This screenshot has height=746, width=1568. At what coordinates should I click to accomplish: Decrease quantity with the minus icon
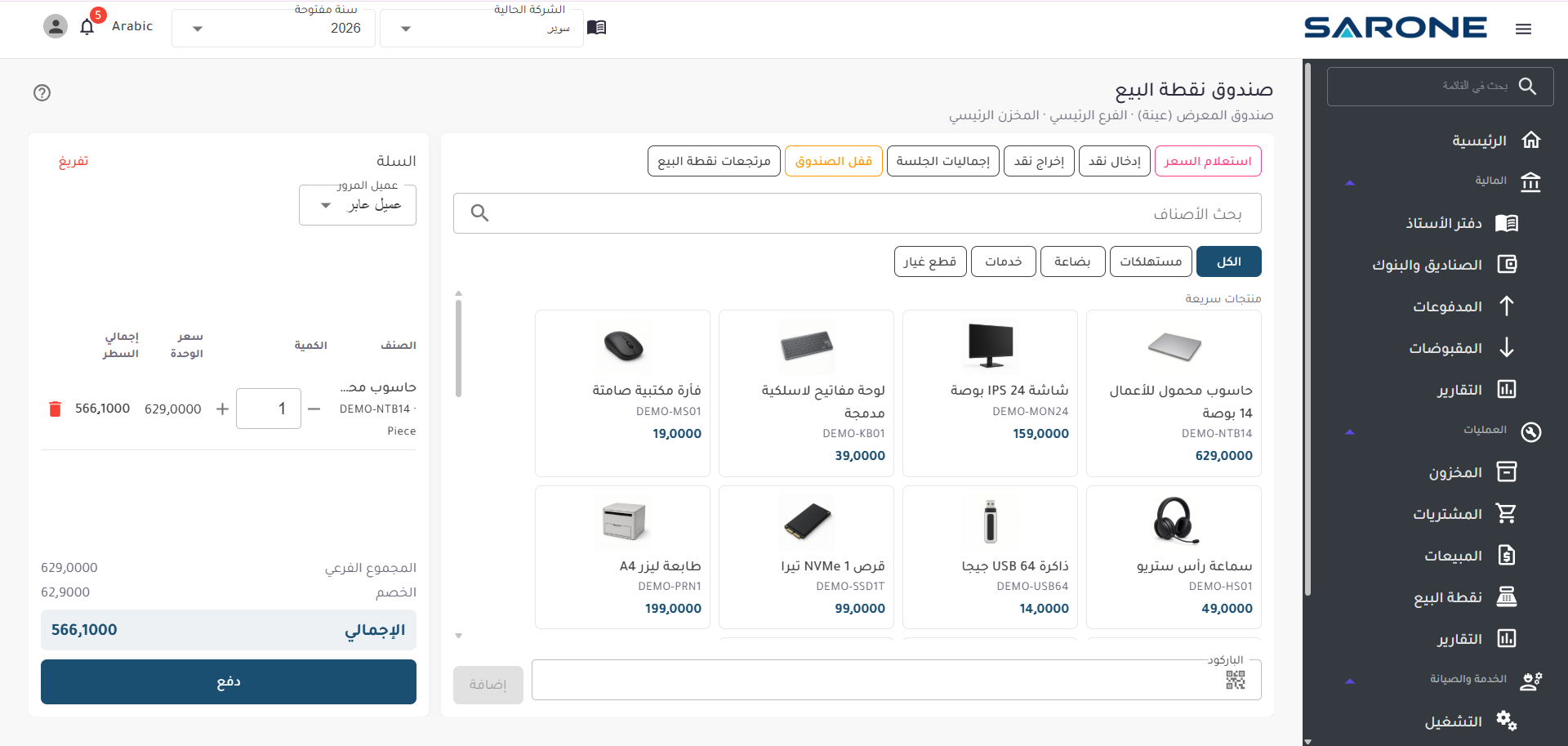[x=314, y=409]
